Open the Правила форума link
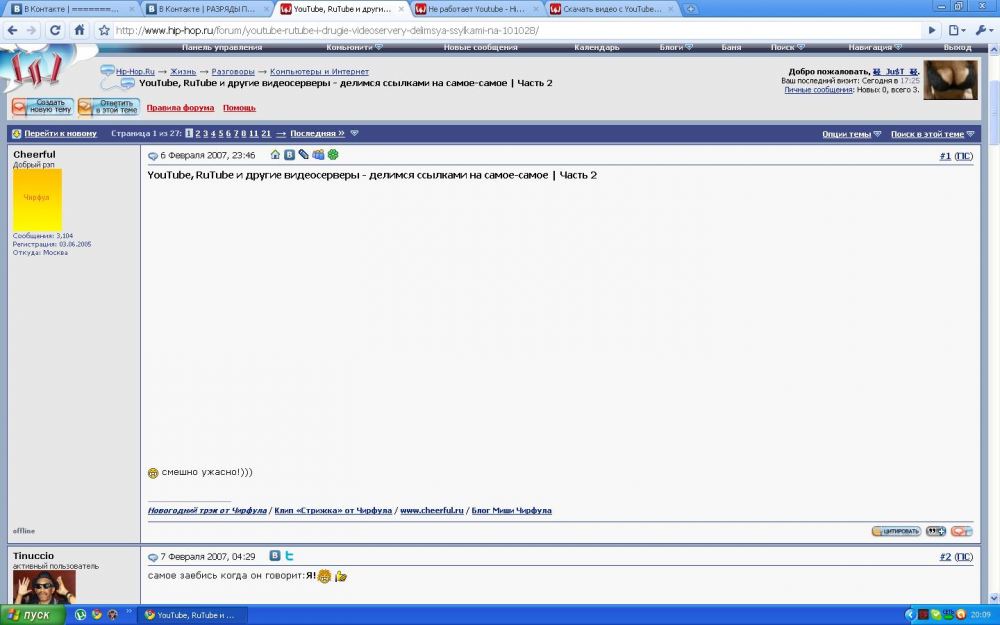This screenshot has width=1000, height=625. coord(180,108)
